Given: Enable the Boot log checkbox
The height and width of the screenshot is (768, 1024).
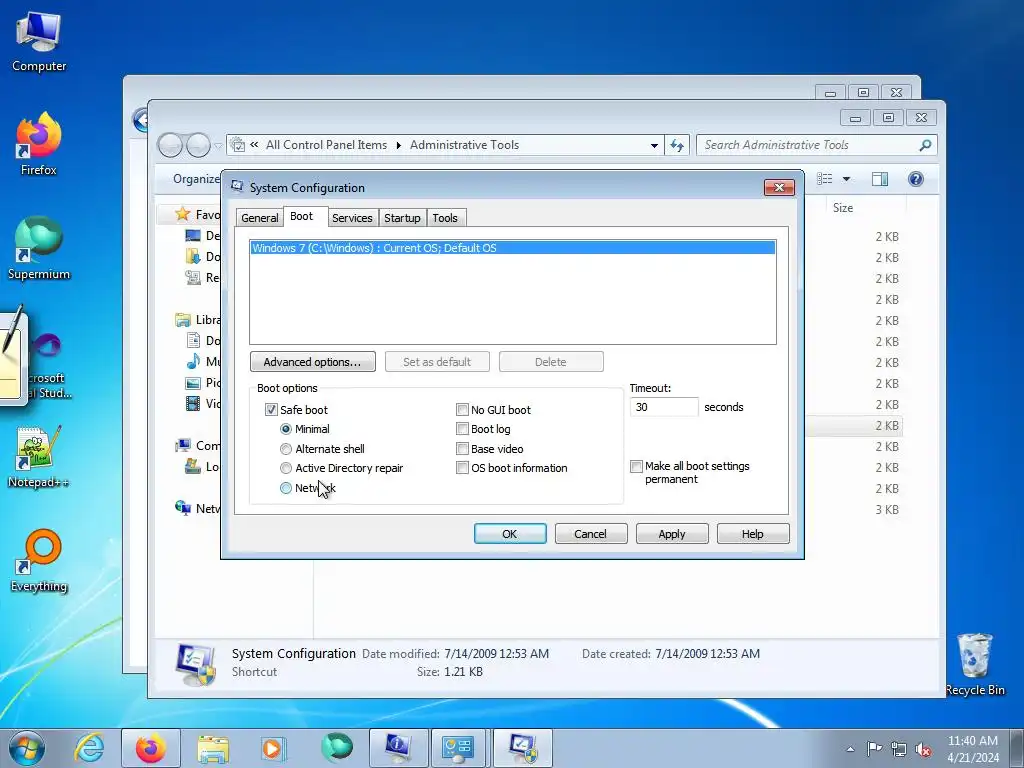Looking at the screenshot, I should [x=462, y=429].
